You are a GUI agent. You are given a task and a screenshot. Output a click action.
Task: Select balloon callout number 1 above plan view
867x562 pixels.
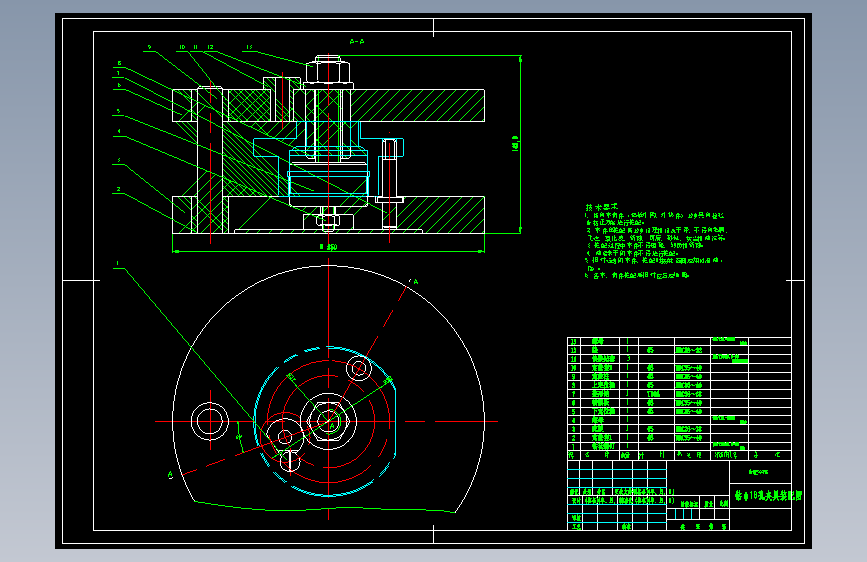(x=118, y=263)
